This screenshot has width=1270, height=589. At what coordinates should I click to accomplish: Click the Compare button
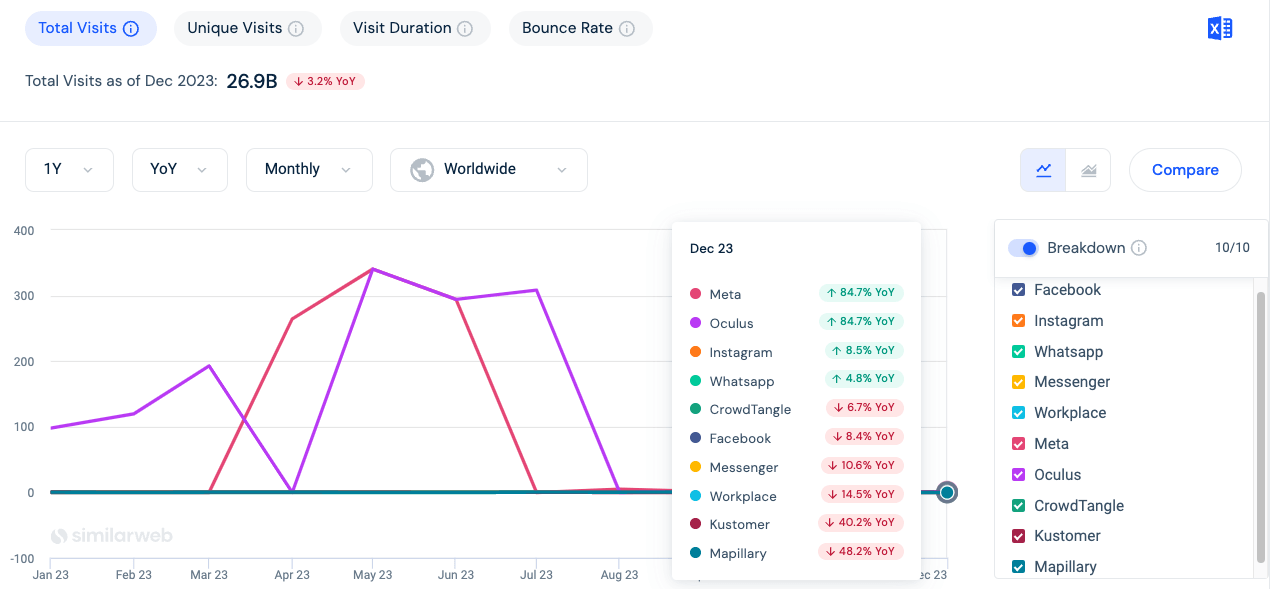[1184, 170]
